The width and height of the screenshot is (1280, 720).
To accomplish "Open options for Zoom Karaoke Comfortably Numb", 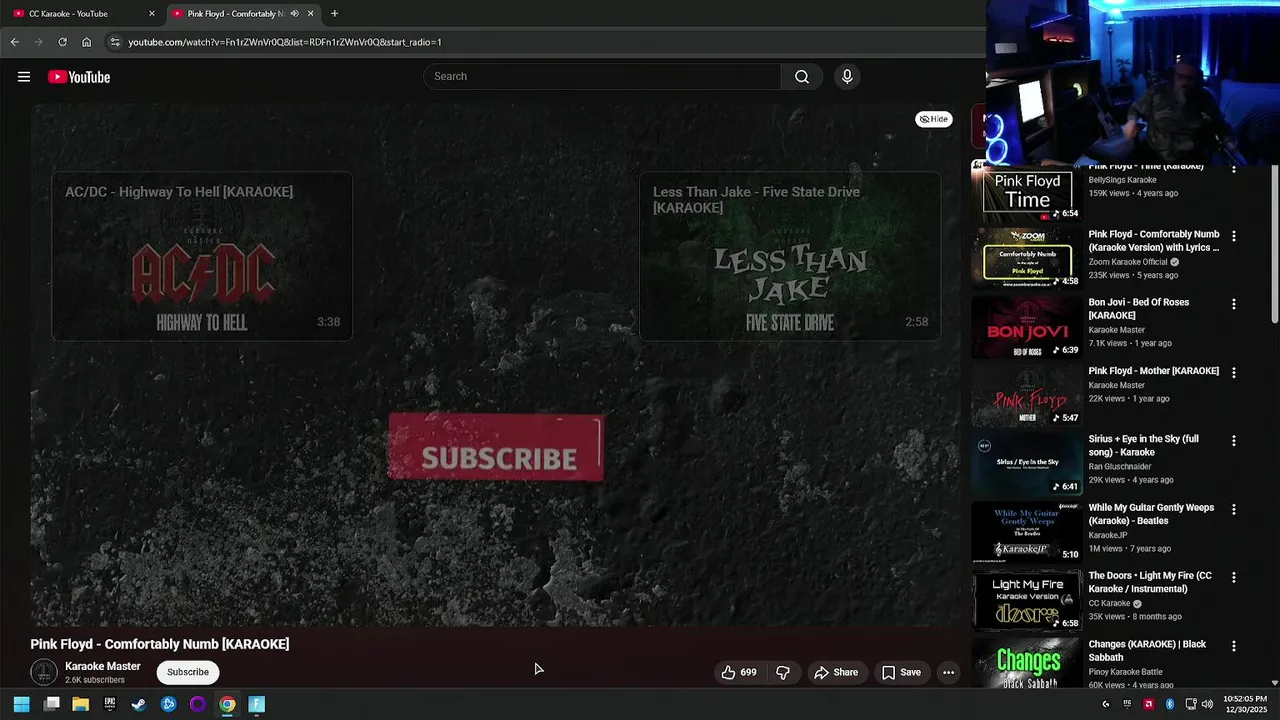I will coord(1233,236).
